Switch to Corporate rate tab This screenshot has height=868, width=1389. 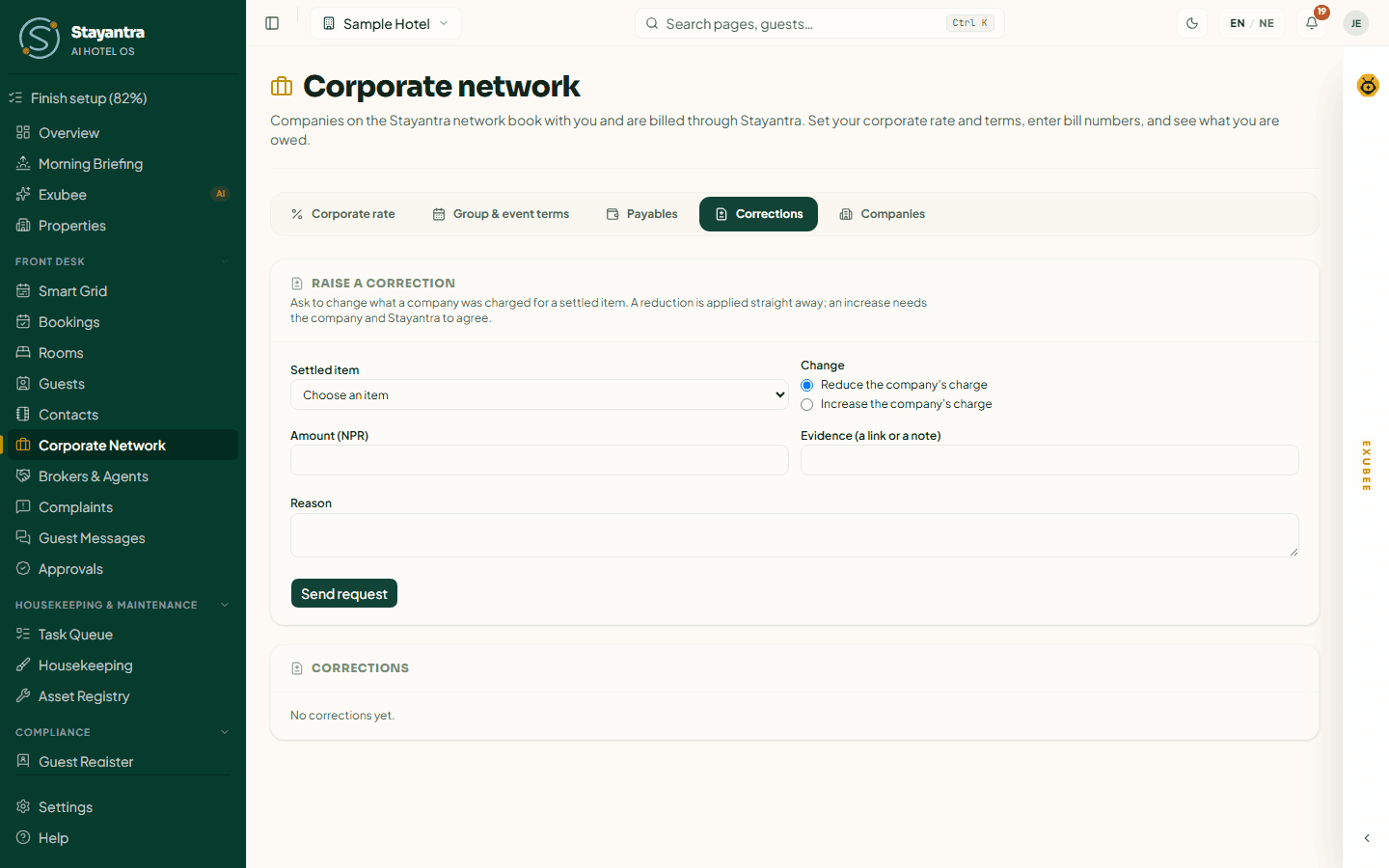343,214
